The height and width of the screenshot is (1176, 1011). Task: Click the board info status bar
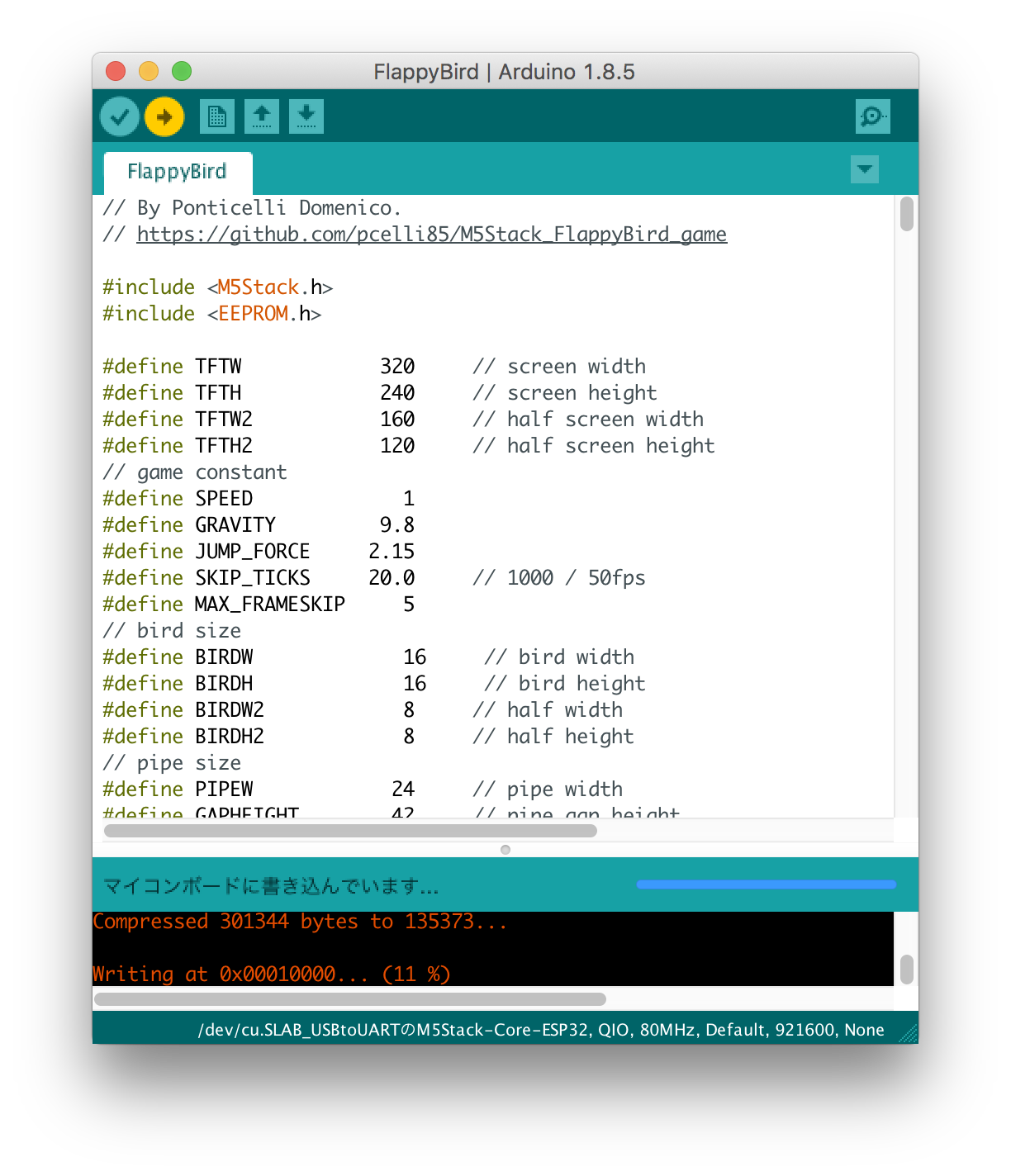point(505,1030)
